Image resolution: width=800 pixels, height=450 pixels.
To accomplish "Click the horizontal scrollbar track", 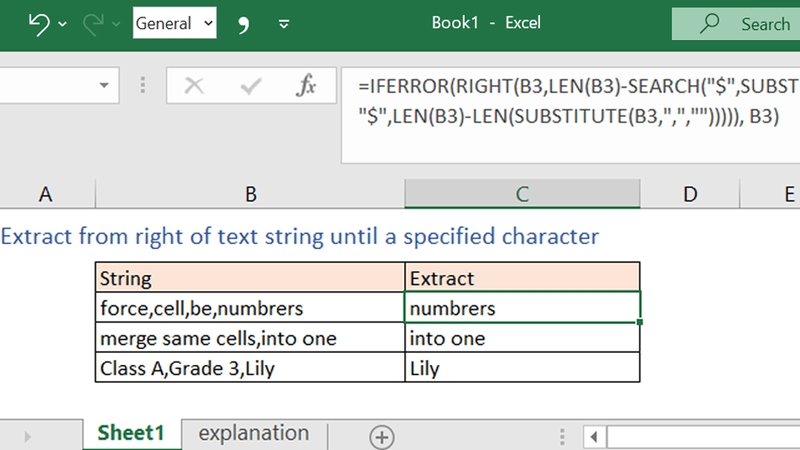I will [703, 437].
